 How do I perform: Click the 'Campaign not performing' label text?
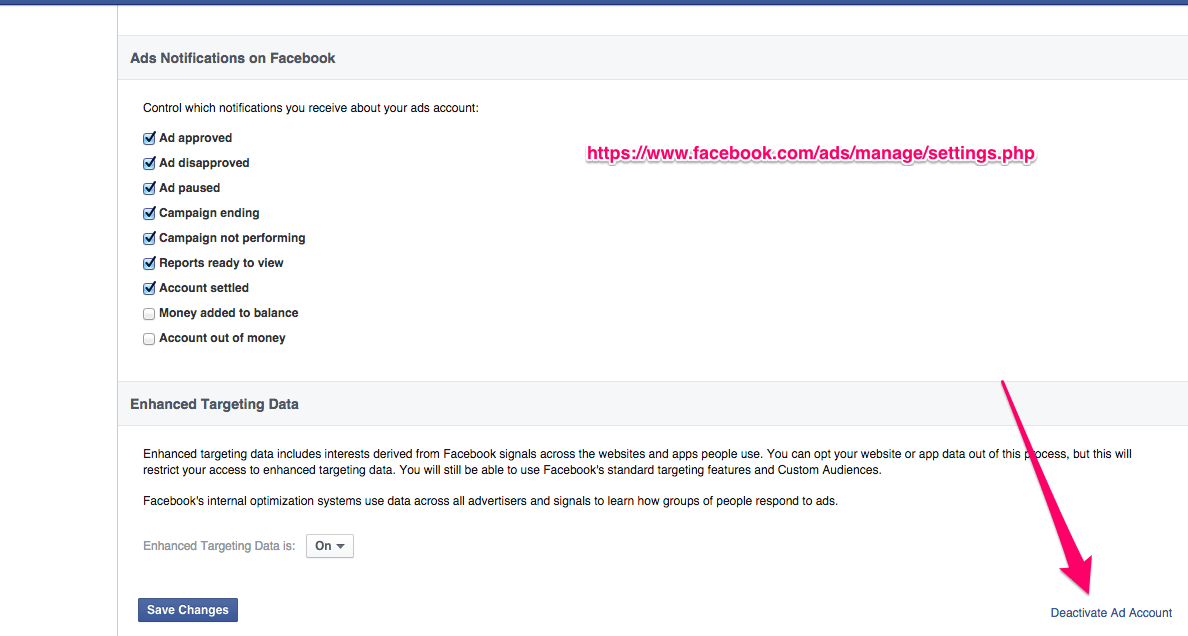[232, 238]
